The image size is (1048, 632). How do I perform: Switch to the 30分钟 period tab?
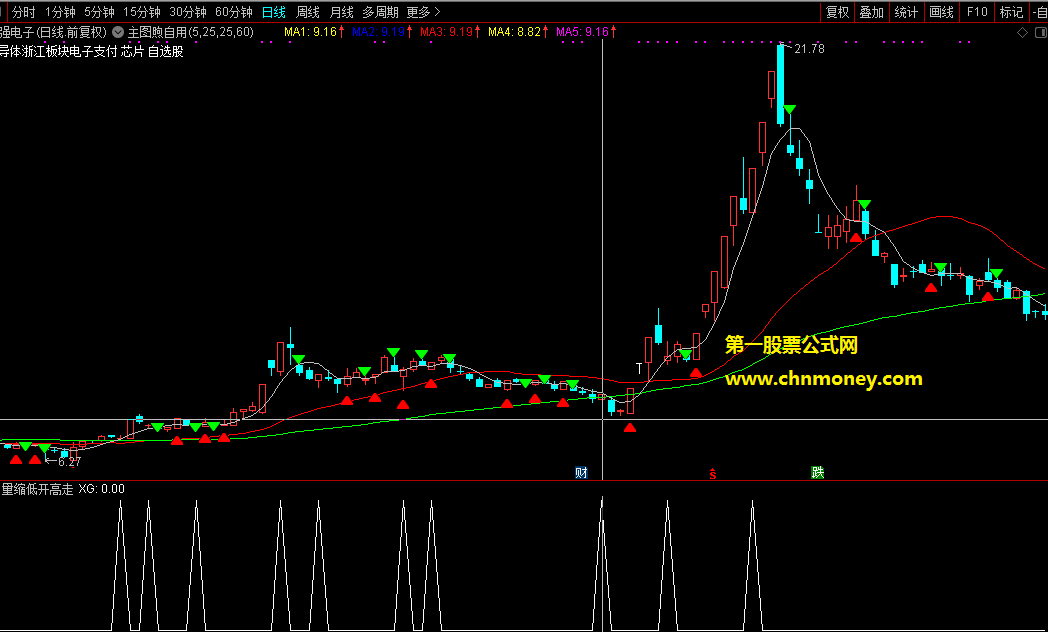[x=188, y=12]
